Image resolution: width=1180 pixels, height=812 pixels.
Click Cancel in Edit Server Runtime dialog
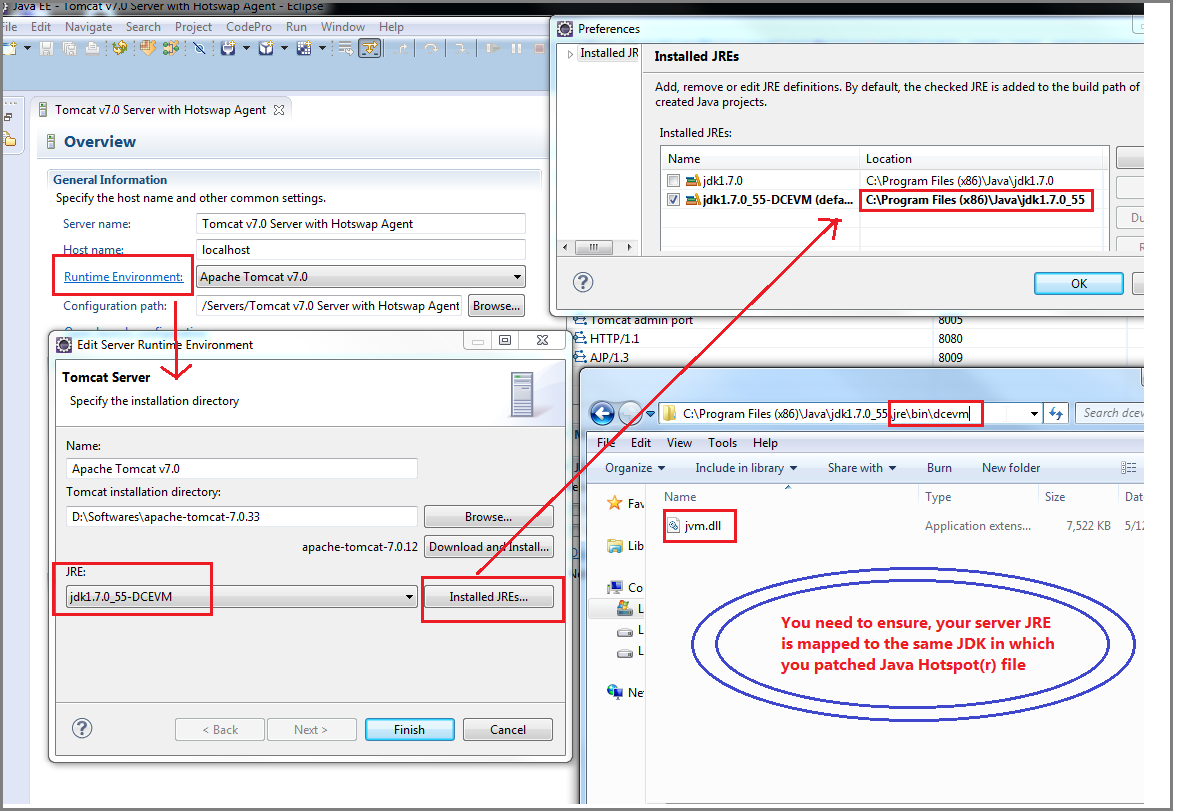tap(508, 729)
